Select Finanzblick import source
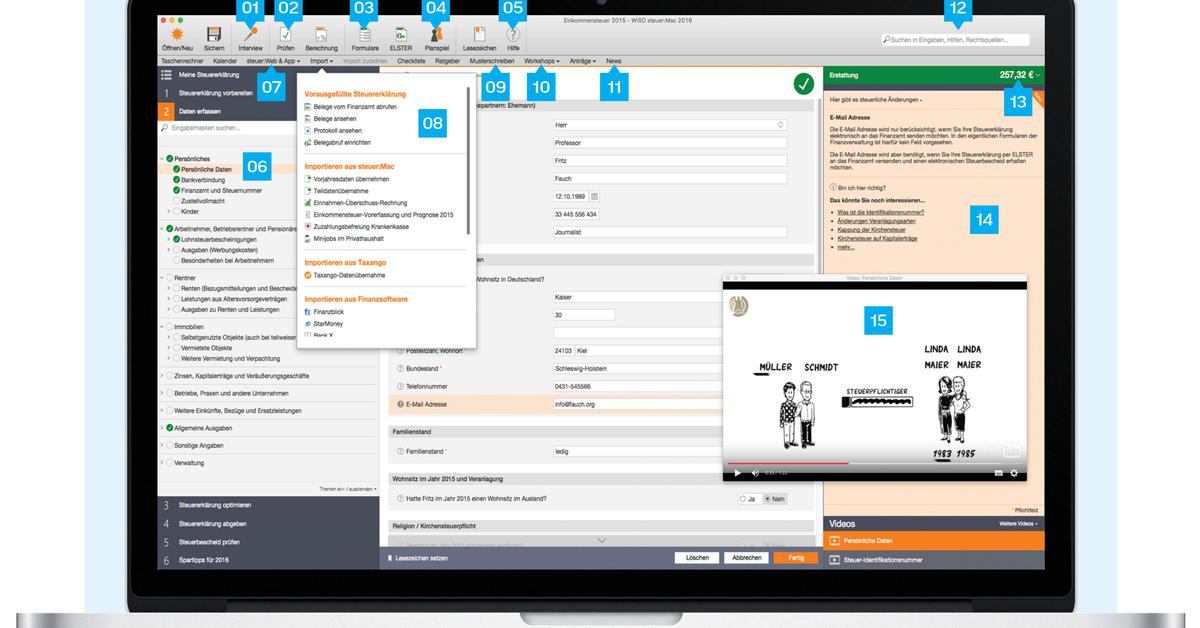Screen dimensions: 1200x628 (328, 312)
